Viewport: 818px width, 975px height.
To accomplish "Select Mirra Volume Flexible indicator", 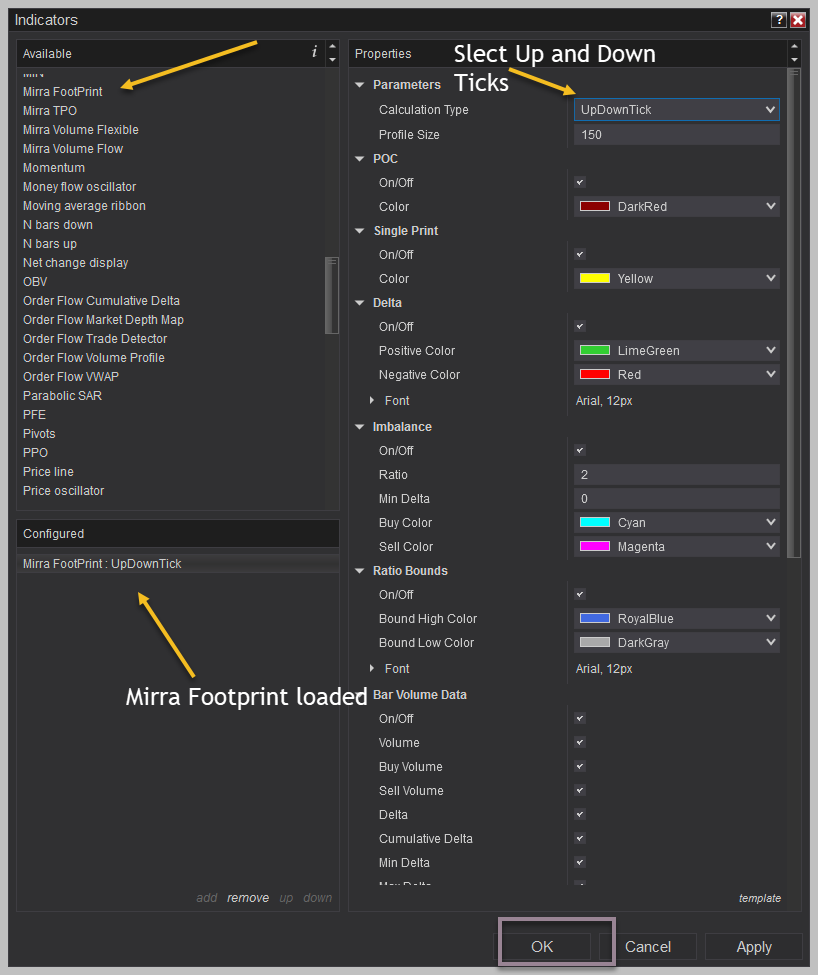I will click(81, 129).
